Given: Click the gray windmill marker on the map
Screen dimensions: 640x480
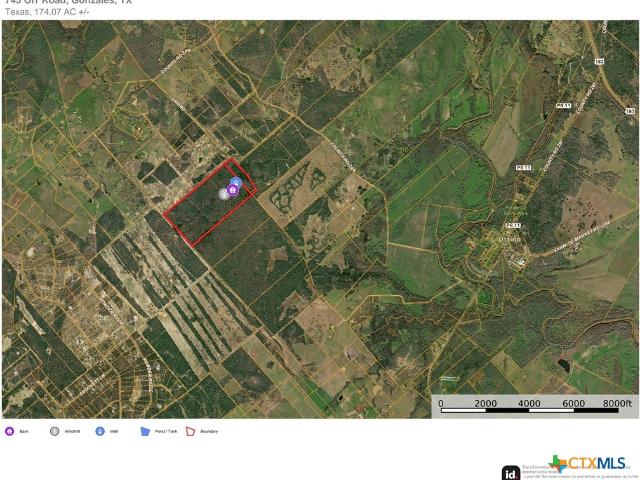Looking at the screenshot, I should click(x=224, y=194).
